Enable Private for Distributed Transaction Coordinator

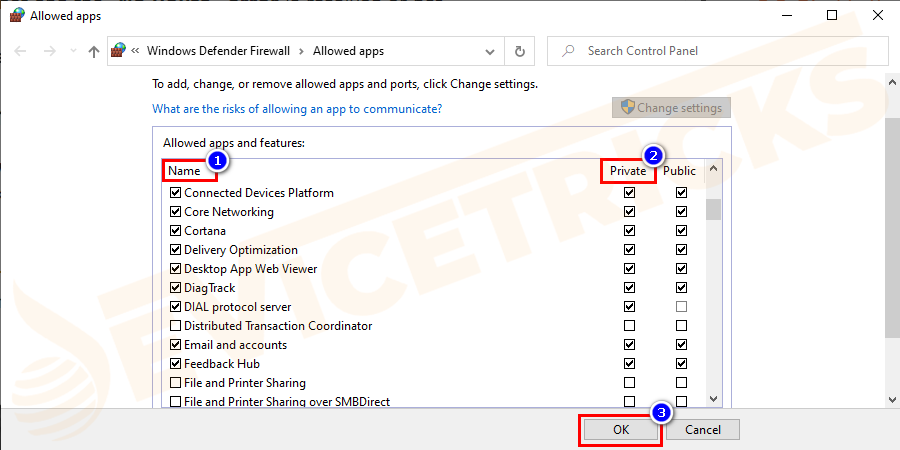[x=630, y=326]
